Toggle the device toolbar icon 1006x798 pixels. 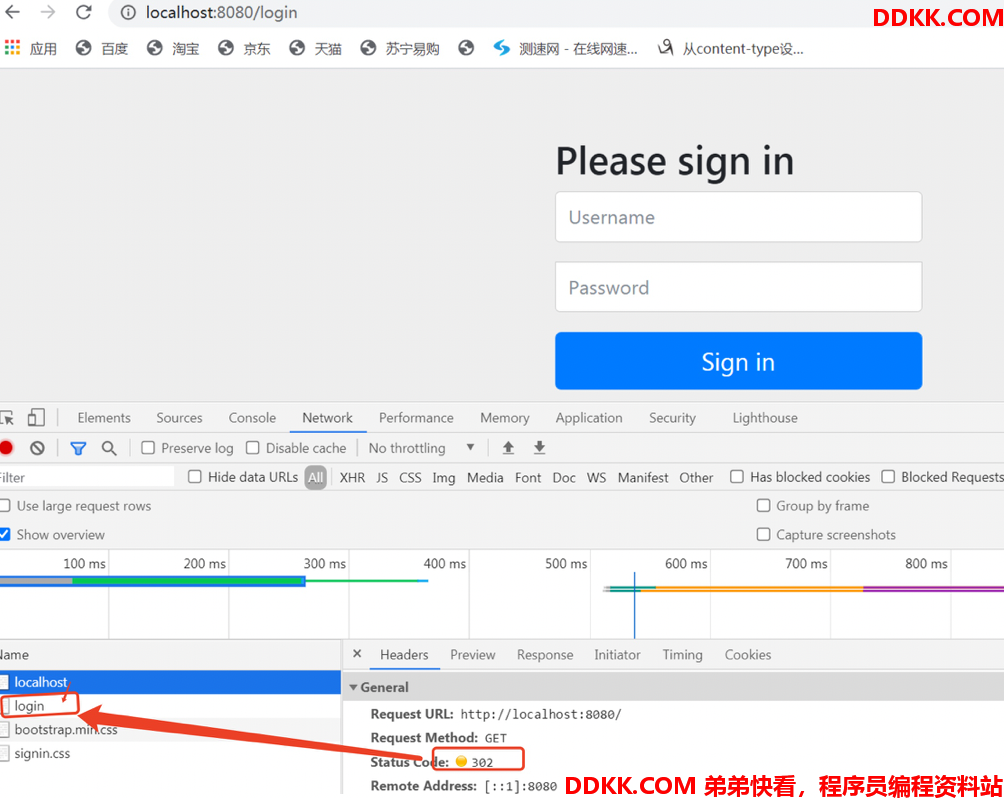tap(36, 418)
